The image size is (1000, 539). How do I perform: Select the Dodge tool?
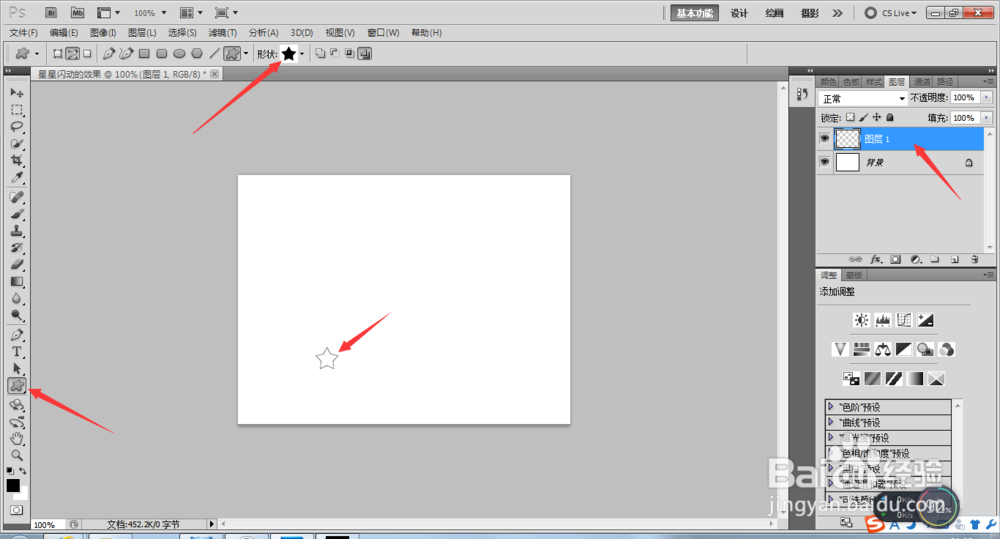[x=17, y=314]
